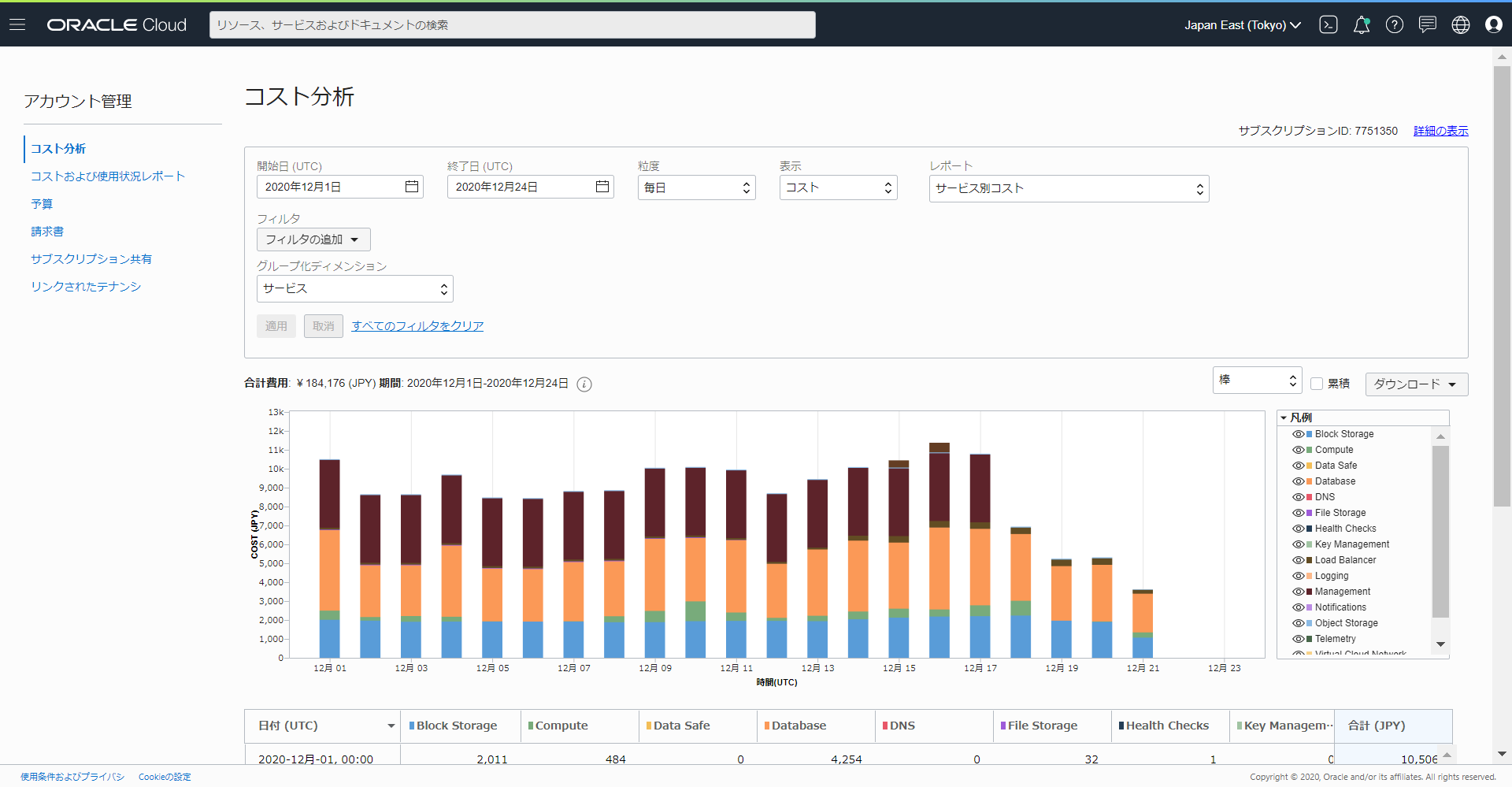
Task: Launch Cloud Shell from the header
Action: [x=1329, y=24]
